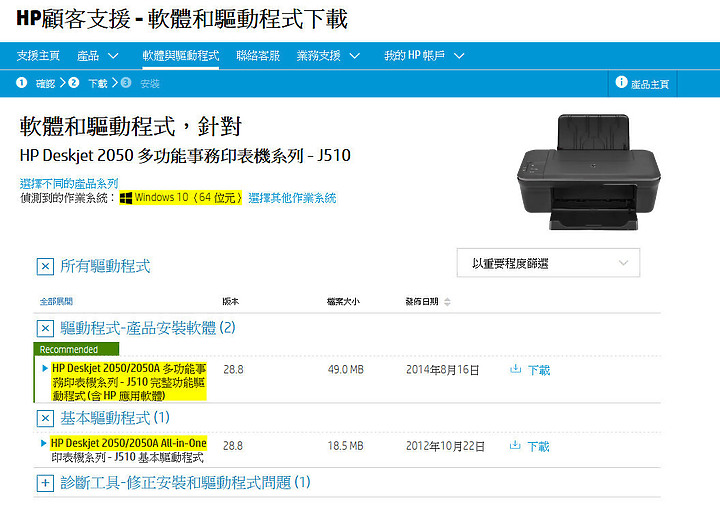Open 支援主頁 in the navigation bar

(38, 56)
